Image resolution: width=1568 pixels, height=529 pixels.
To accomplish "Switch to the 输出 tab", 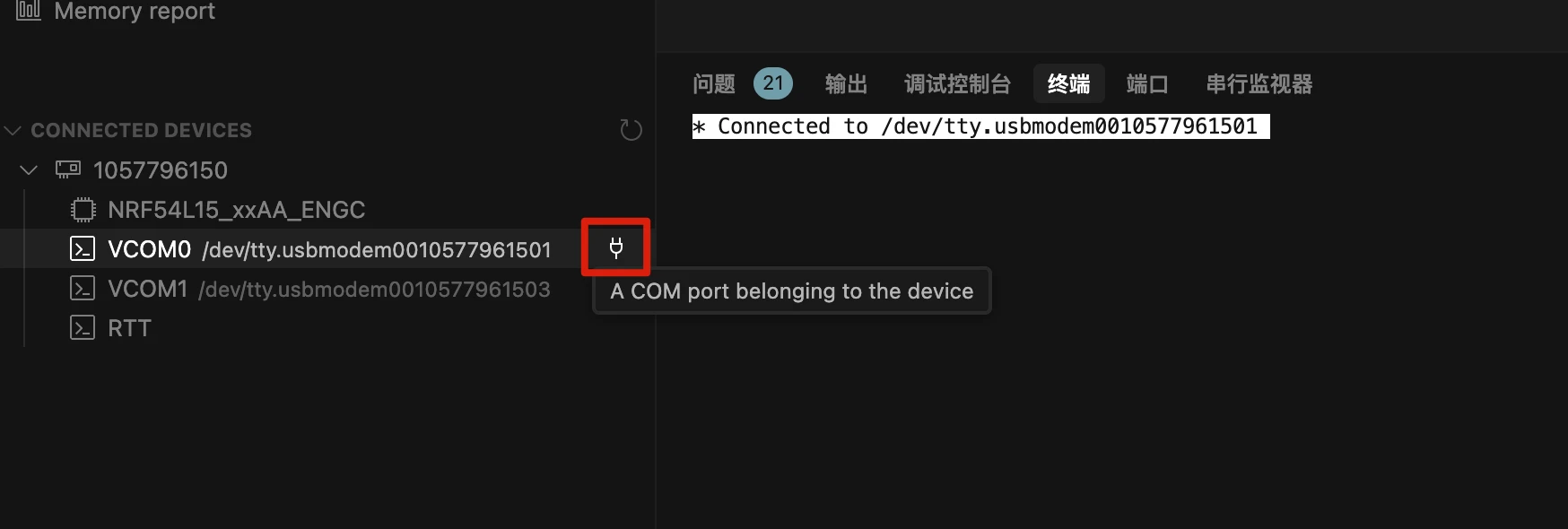I will point(846,84).
